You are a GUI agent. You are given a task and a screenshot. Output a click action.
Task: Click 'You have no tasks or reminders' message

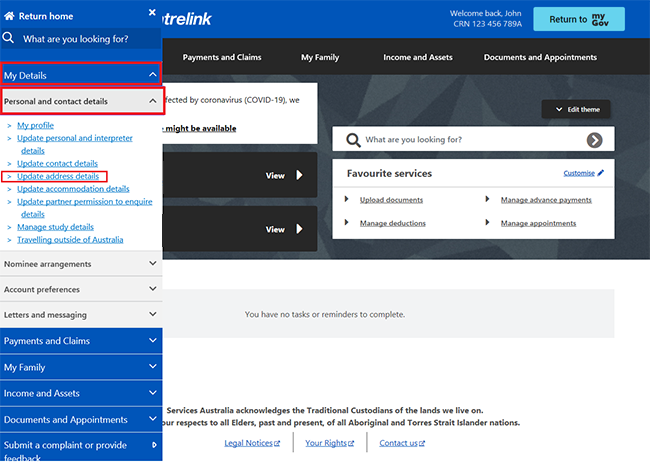(x=325, y=315)
